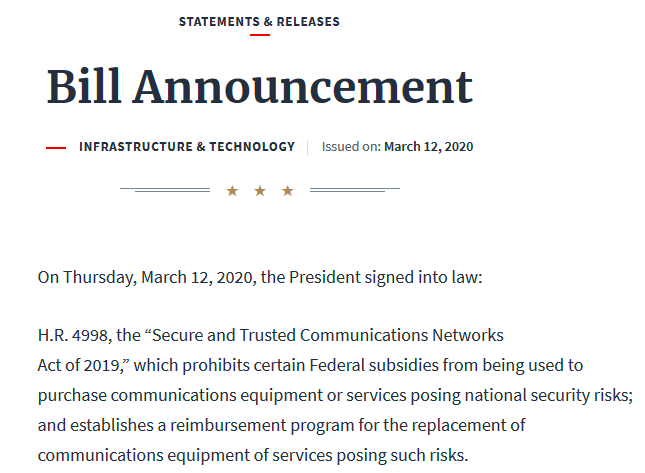Click 'Secure and Trusted Communications Networks' text
Screen dimensions: 645x473
coord(328,335)
